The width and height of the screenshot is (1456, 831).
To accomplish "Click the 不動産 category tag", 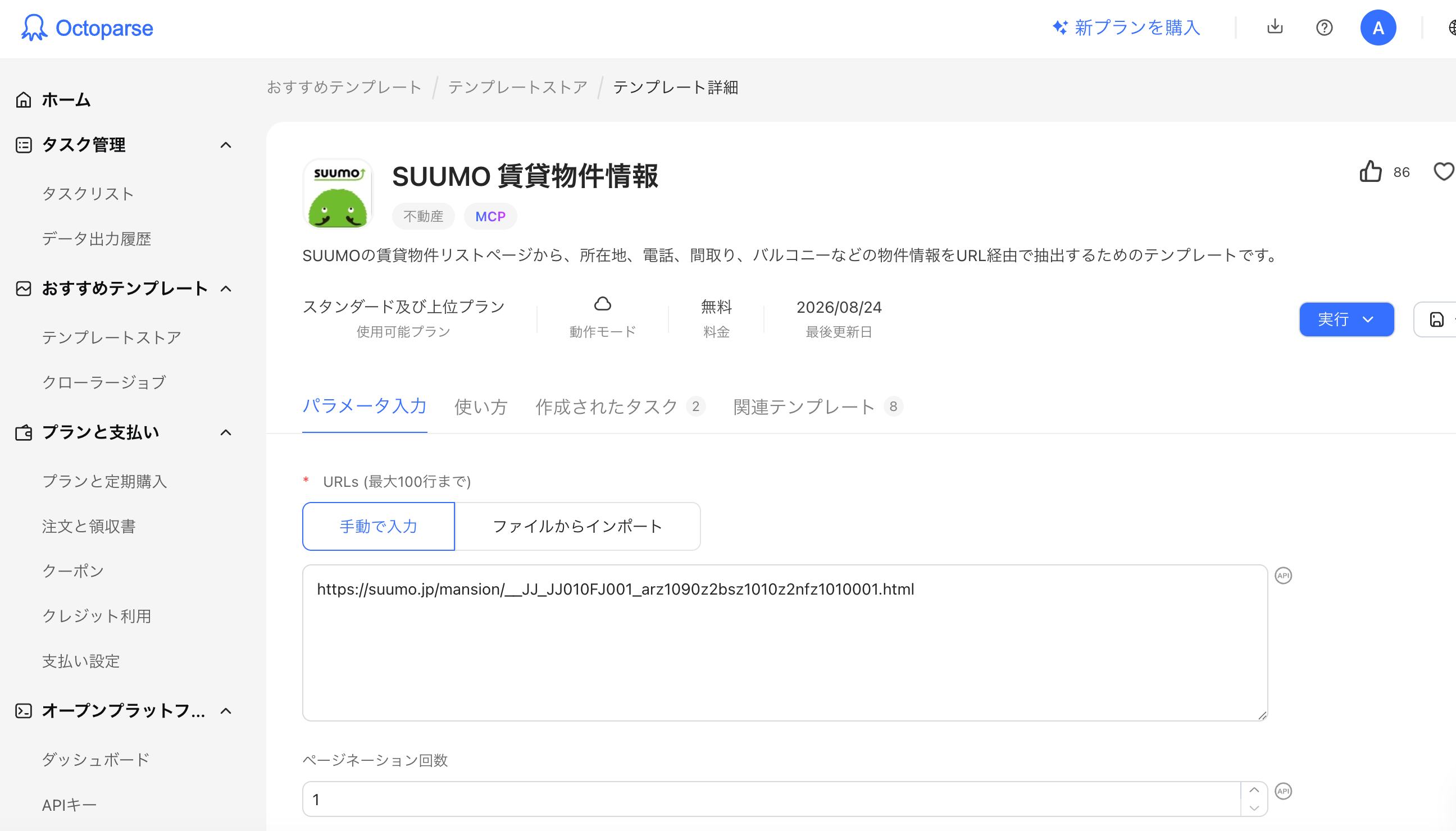I will [x=423, y=216].
